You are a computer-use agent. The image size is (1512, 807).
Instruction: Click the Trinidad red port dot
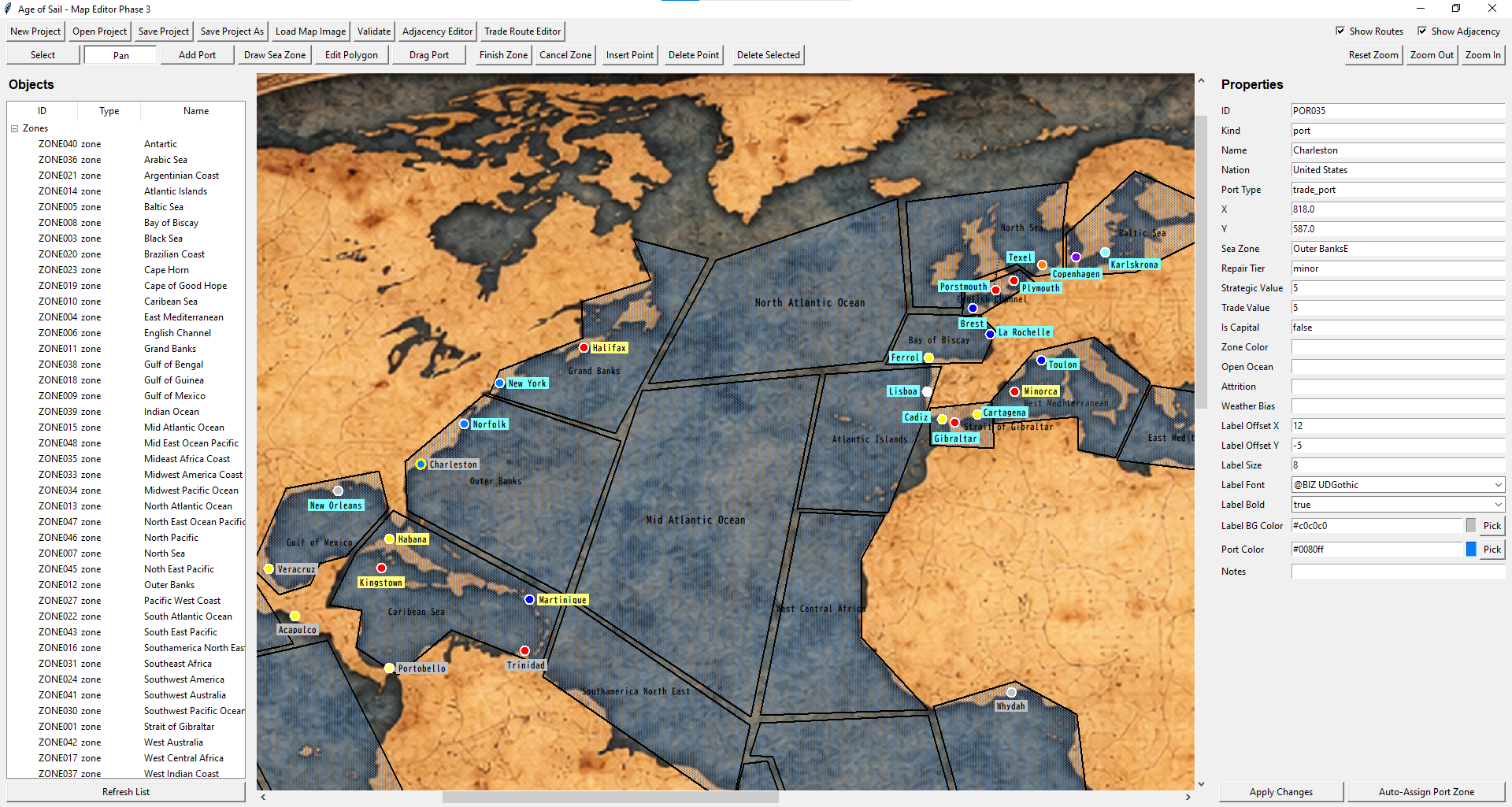click(x=524, y=651)
